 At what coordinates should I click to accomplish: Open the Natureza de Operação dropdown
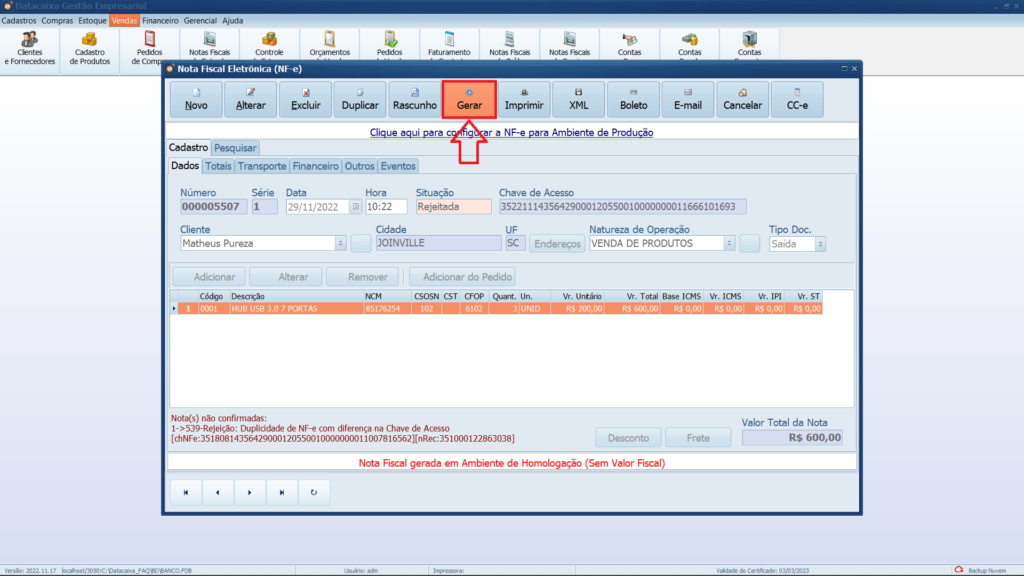(729, 243)
